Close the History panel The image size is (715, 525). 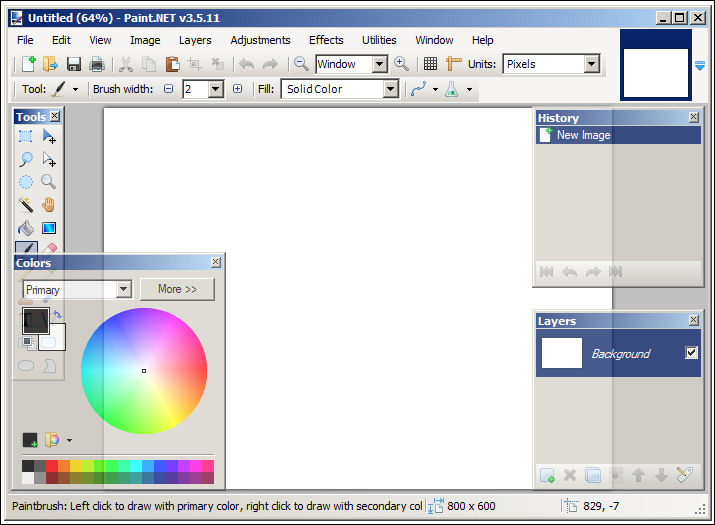[x=694, y=117]
